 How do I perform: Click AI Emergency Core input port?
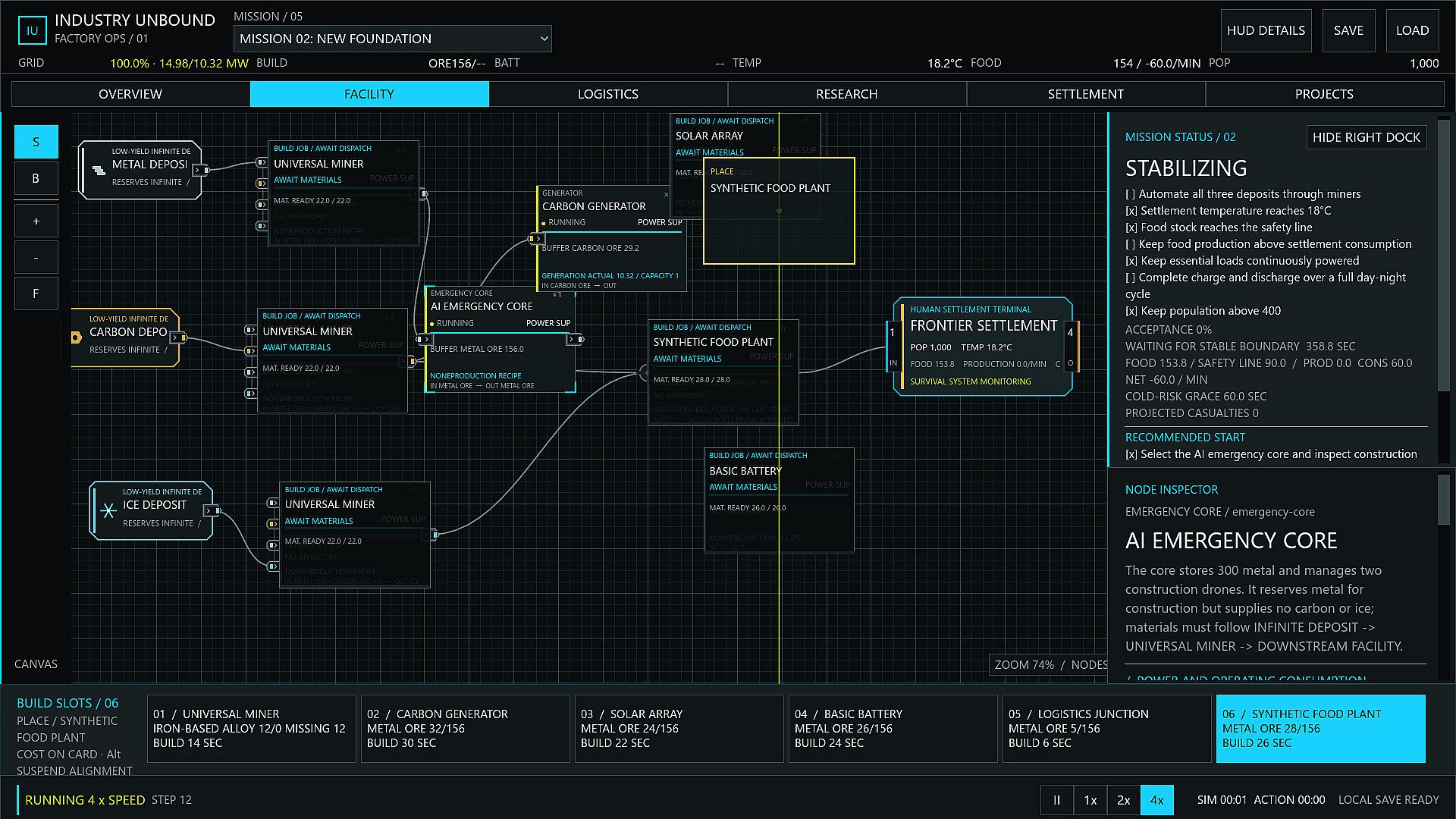click(x=423, y=339)
